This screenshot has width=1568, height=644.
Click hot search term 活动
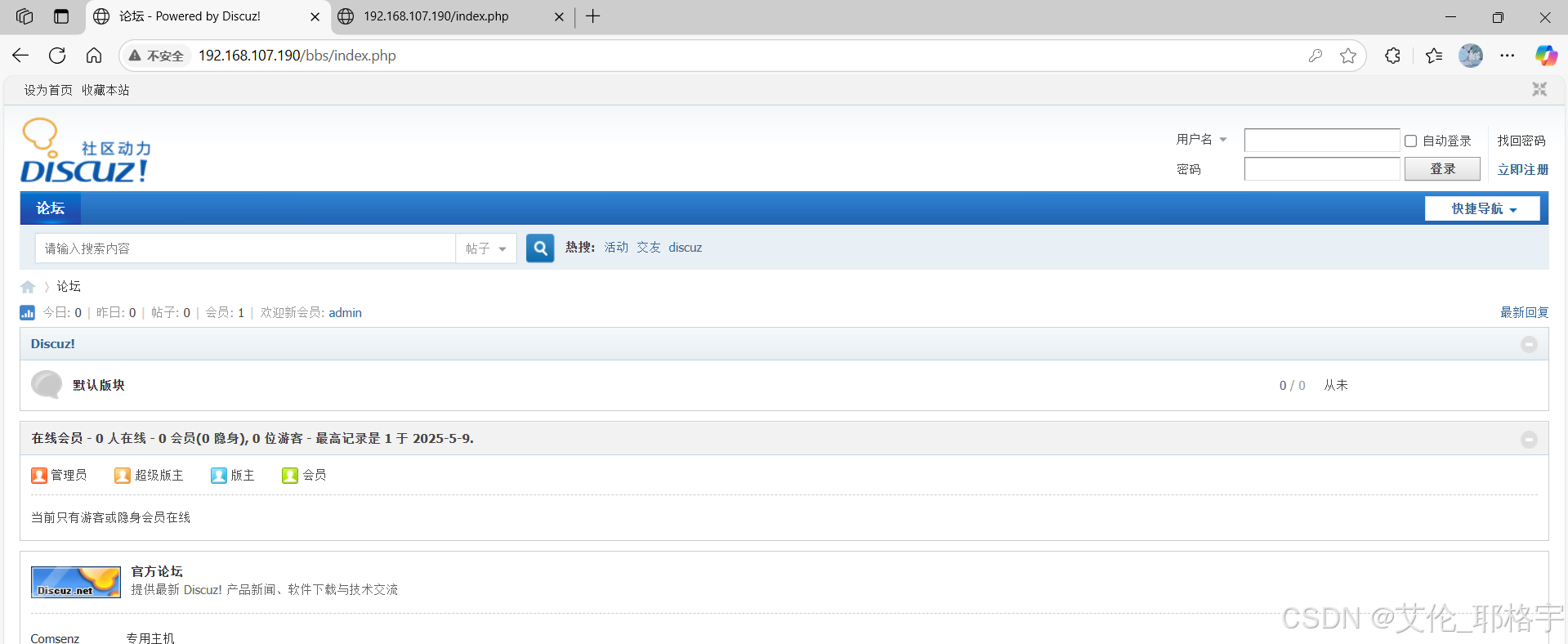coord(616,248)
